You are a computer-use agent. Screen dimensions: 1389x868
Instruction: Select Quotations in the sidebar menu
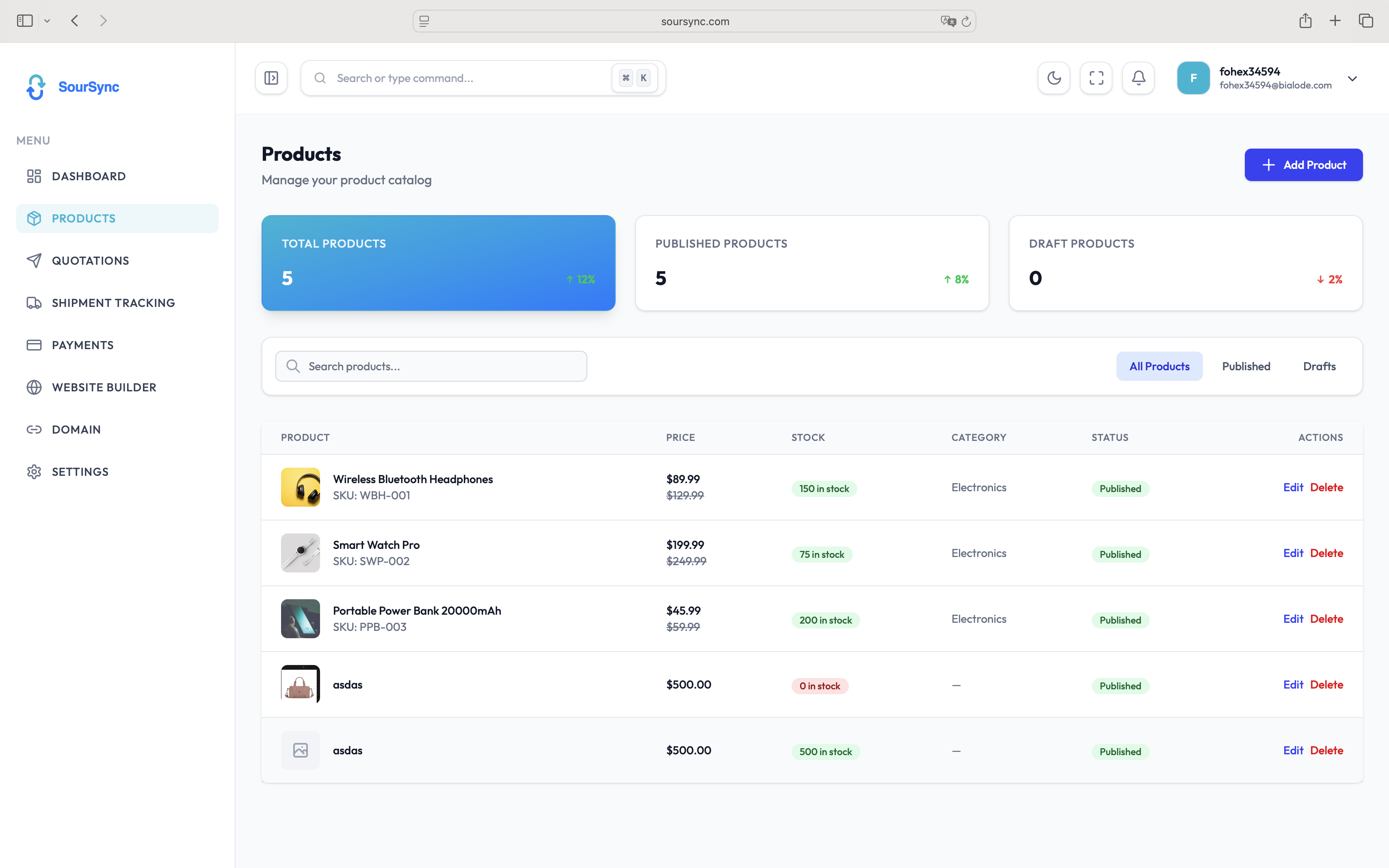[91, 260]
